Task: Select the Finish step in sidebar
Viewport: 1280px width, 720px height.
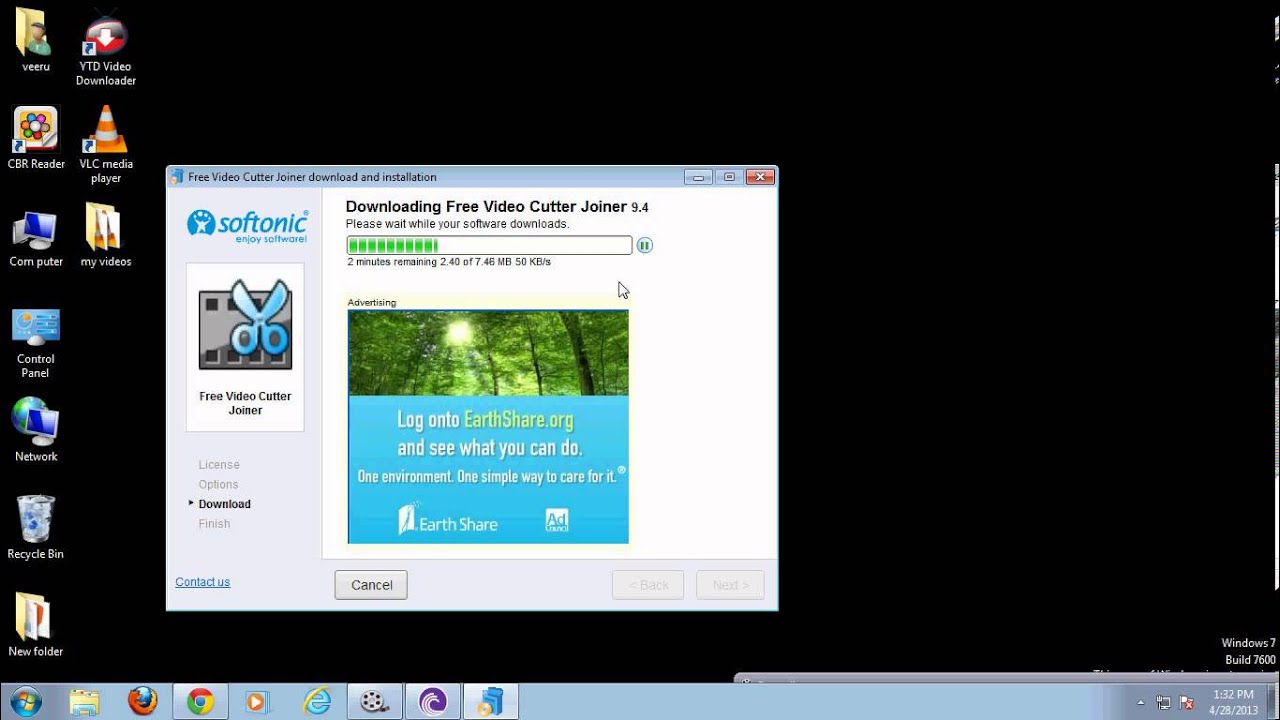Action: click(214, 524)
